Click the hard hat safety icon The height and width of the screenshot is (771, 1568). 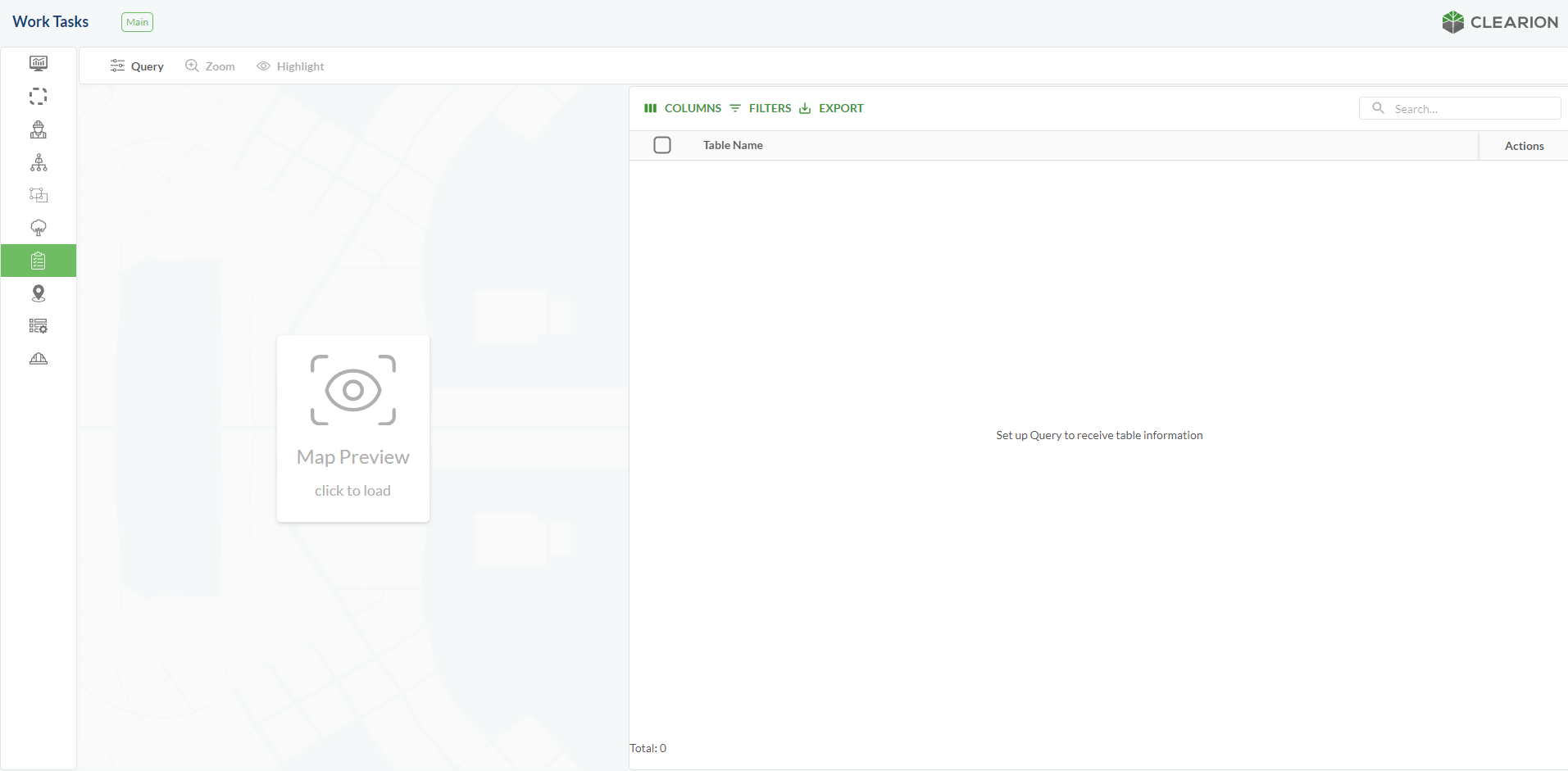(39, 359)
